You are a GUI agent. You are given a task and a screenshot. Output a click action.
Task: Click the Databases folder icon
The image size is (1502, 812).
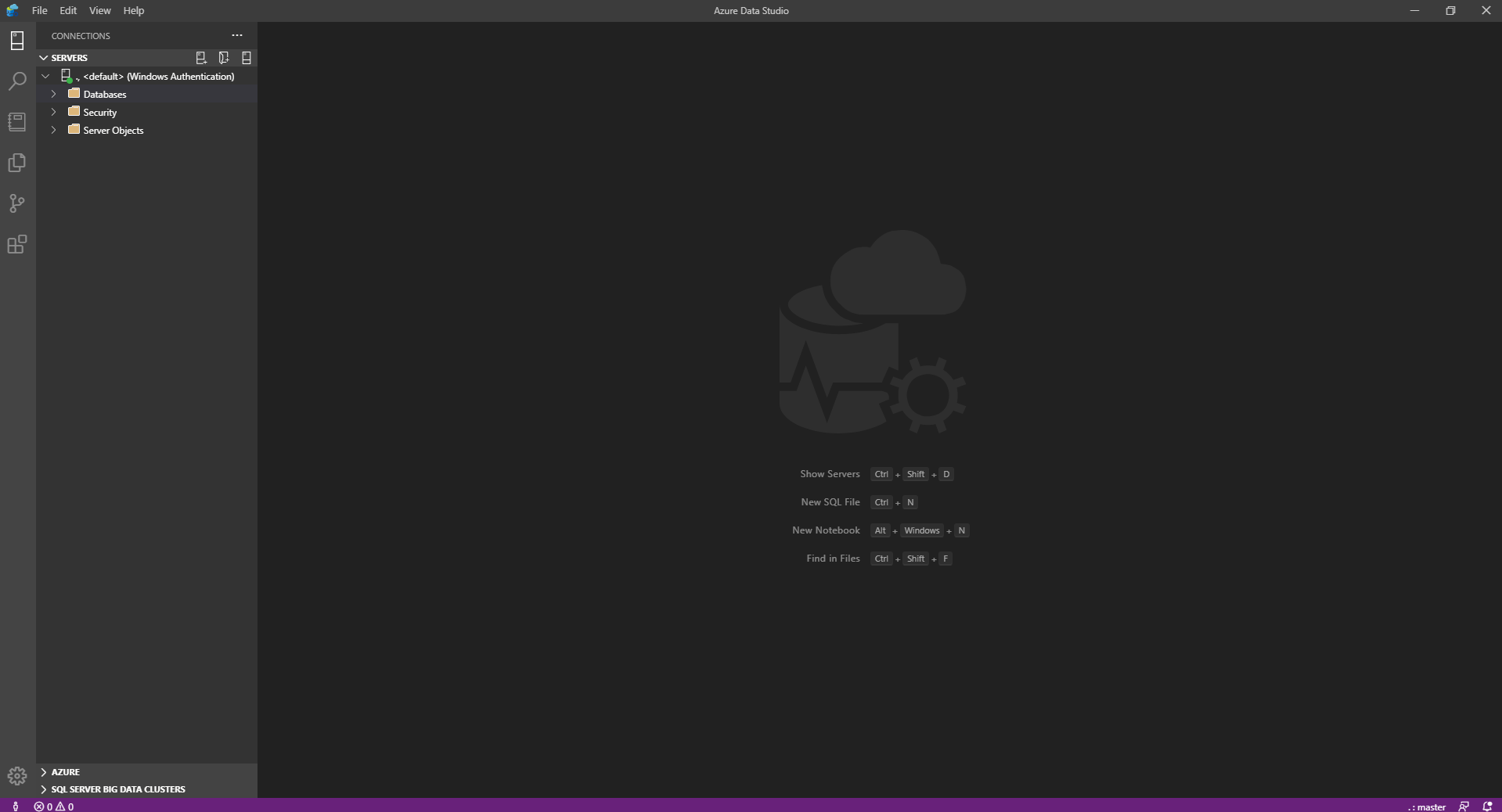click(74, 93)
